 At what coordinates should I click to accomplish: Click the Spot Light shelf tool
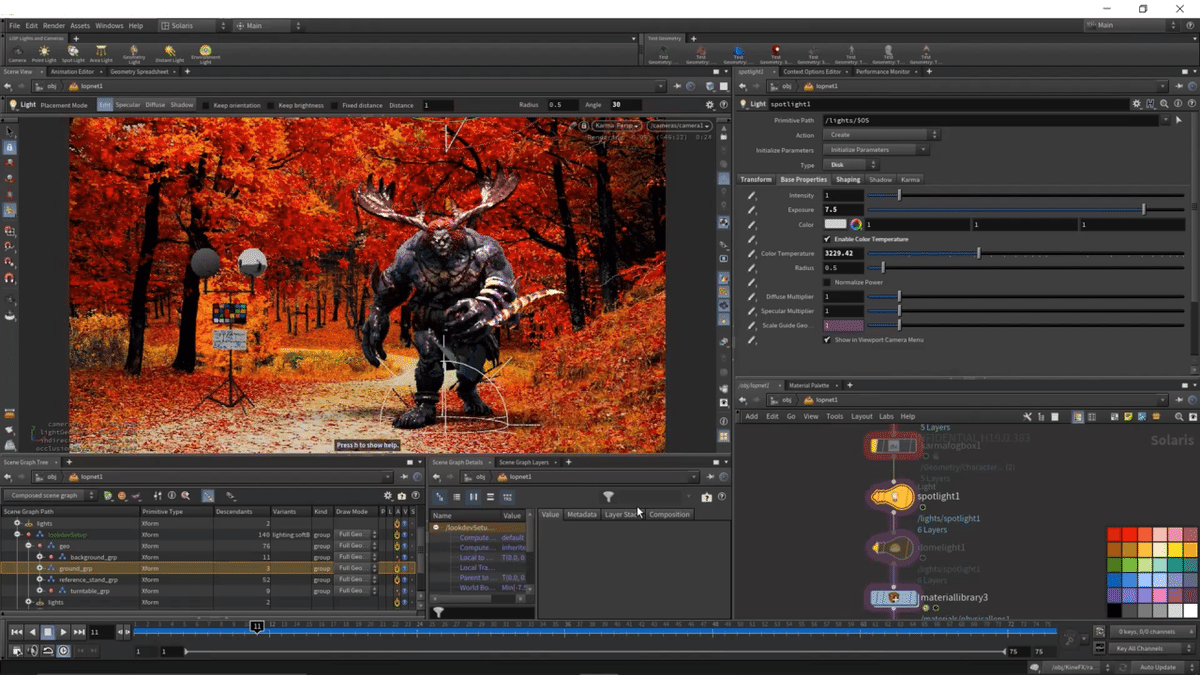(73, 53)
